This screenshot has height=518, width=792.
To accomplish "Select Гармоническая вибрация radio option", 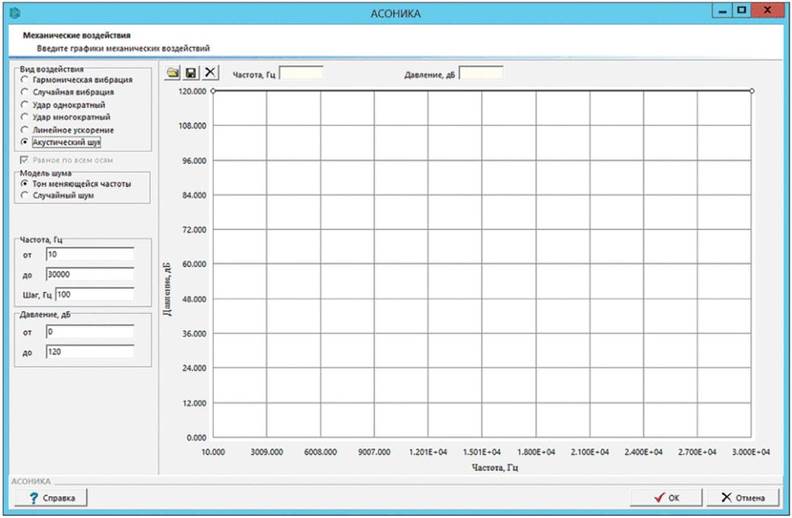I will coord(25,79).
